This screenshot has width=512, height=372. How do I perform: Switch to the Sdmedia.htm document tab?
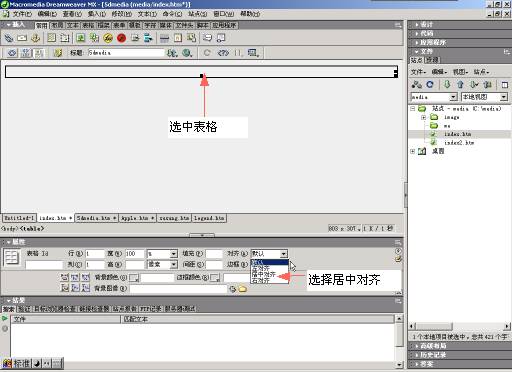coord(96,218)
